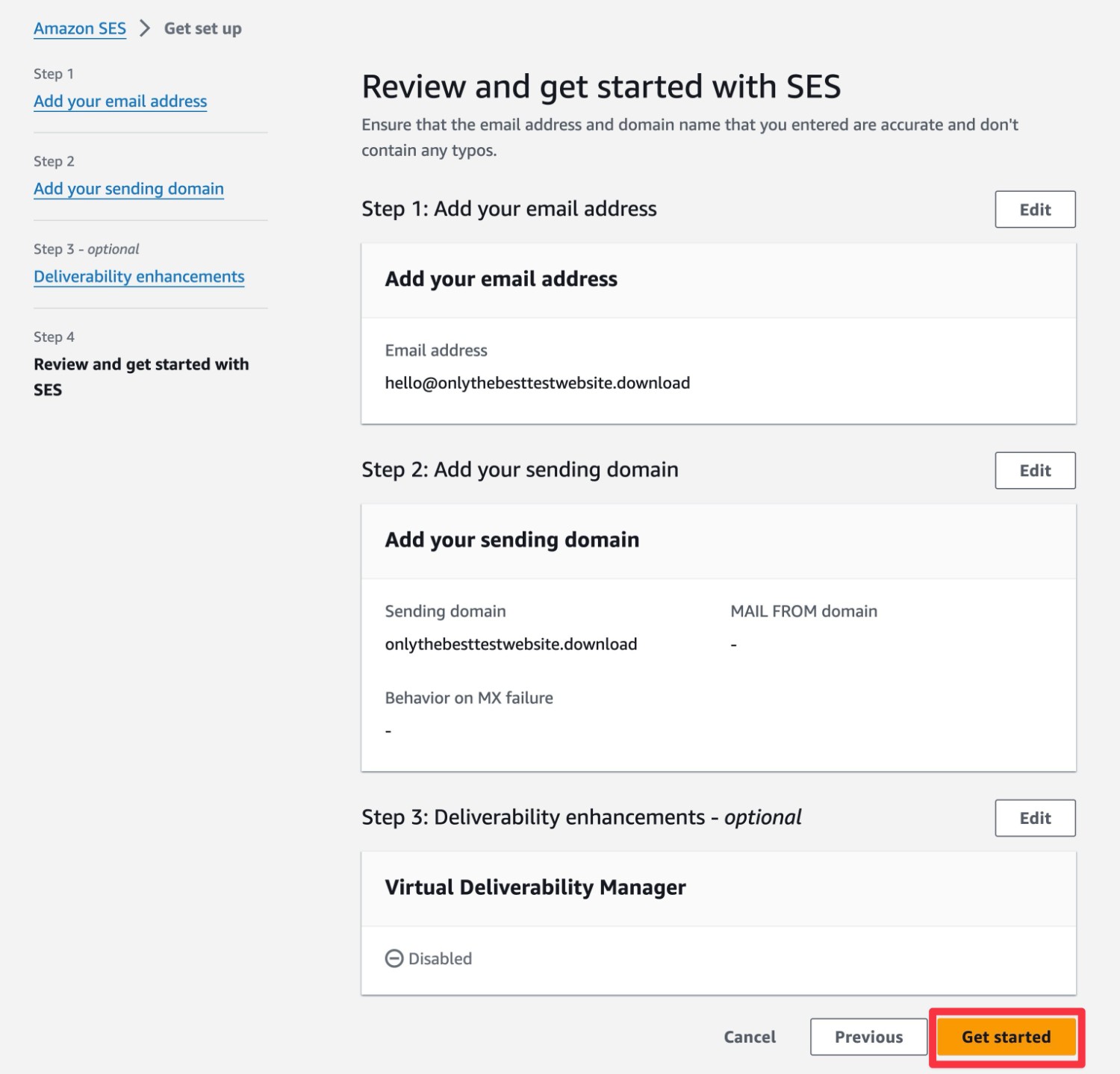Viewport: 1120px width, 1074px height.
Task: Click the MAIL FROM domain label
Action: click(803, 611)
